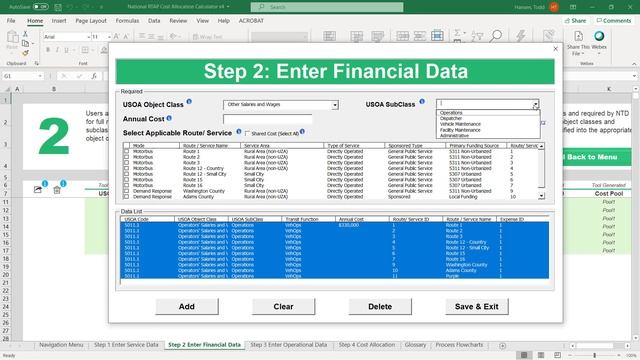Image resolution: width=640 pixels, height=360 pixels.
Task: Add a new sheet with plus icon
Action: (x=502, y=346)
